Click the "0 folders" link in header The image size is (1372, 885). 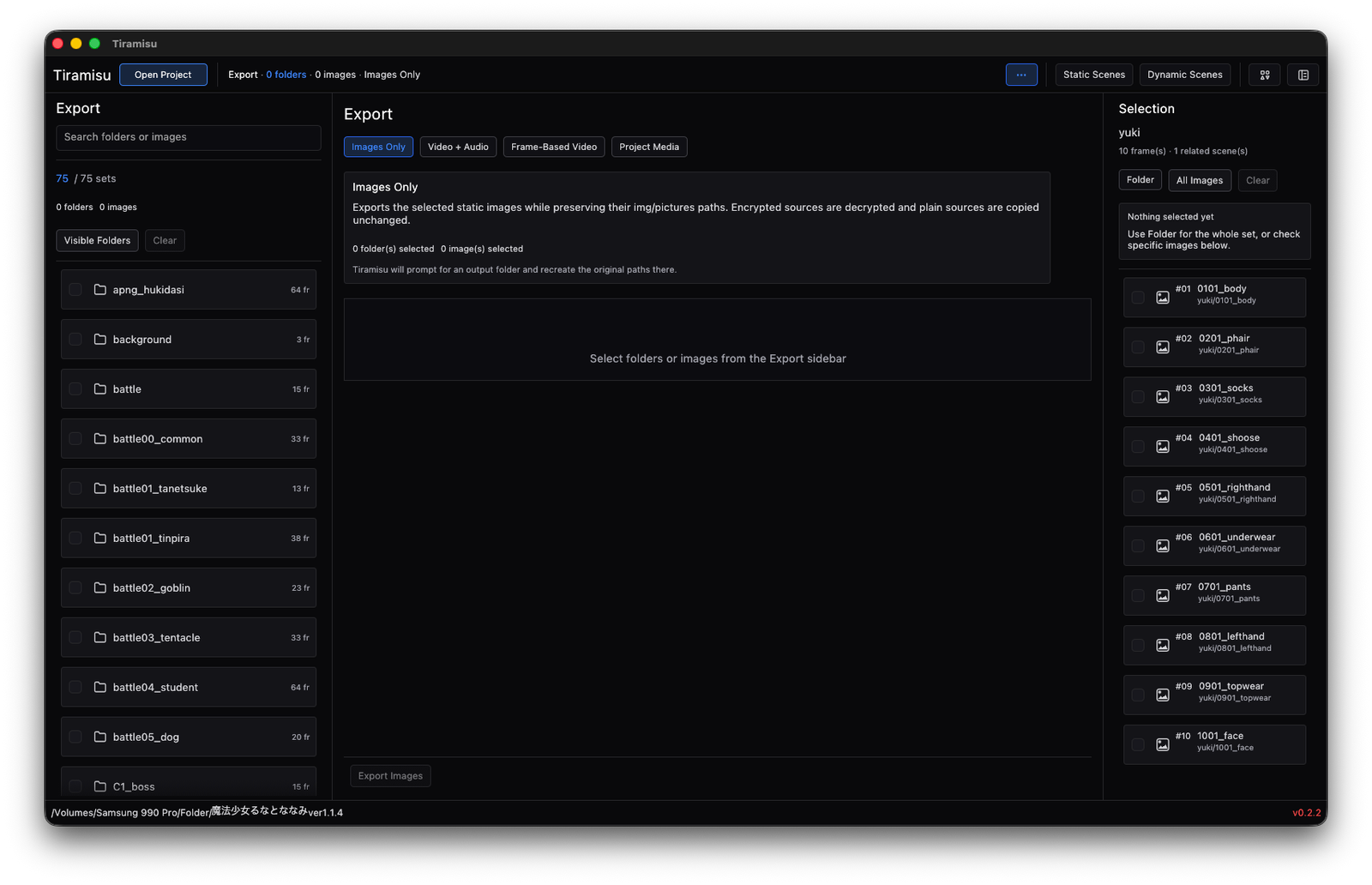coord(286,75)
